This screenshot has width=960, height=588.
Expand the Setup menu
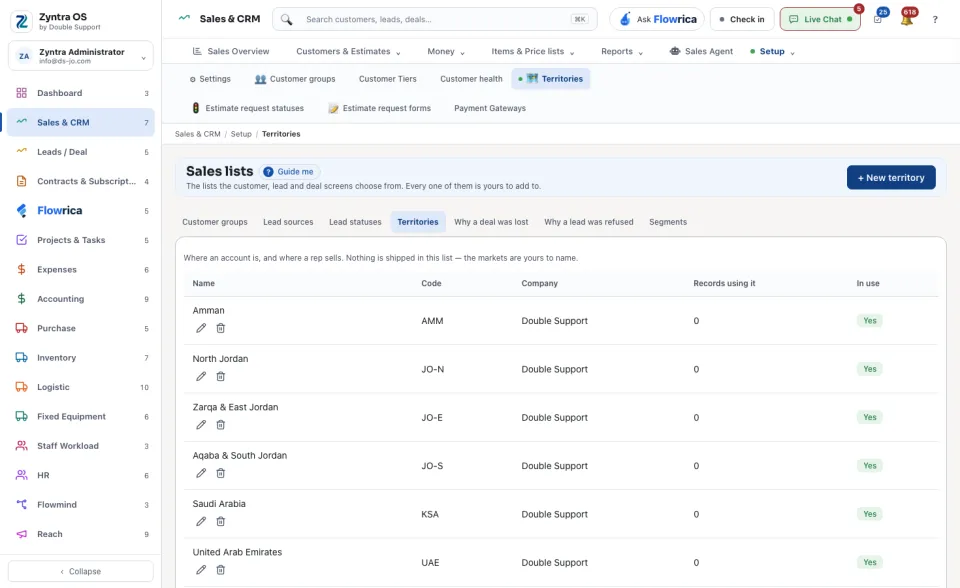[772, 51]
